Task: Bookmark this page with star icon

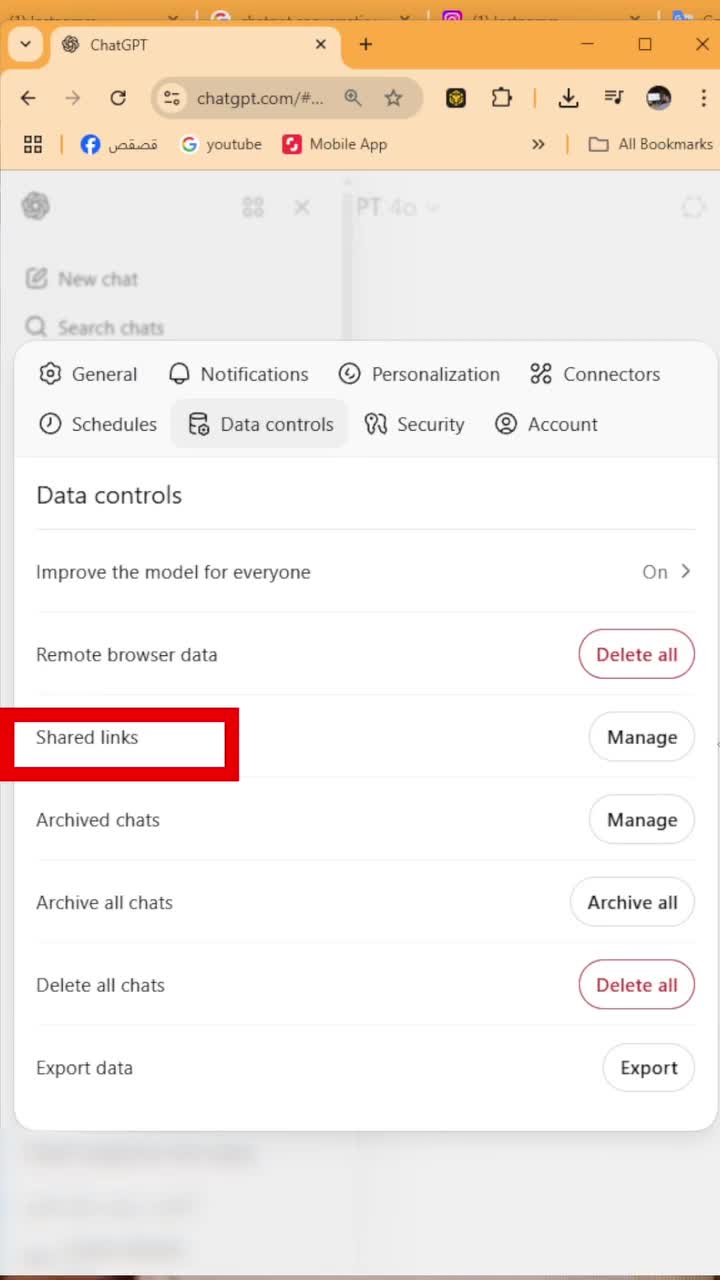Action: click(x=394, y=98)
